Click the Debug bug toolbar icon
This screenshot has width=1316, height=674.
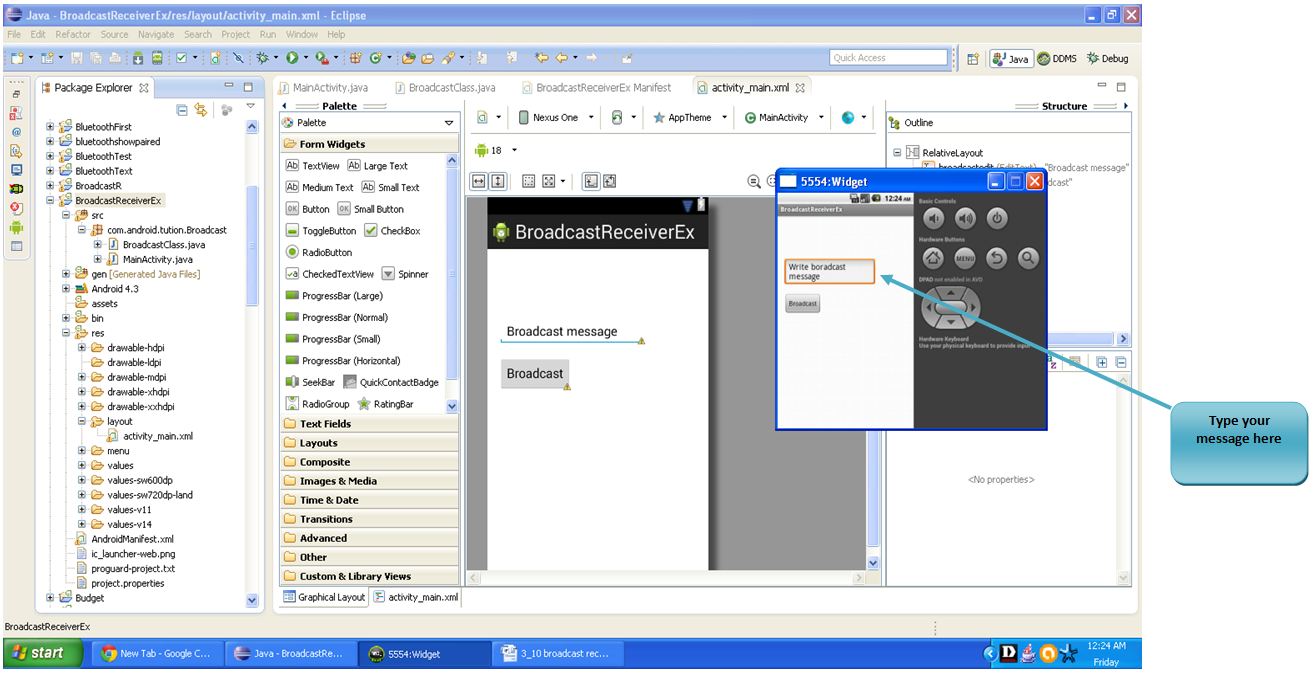pos(262,58)
